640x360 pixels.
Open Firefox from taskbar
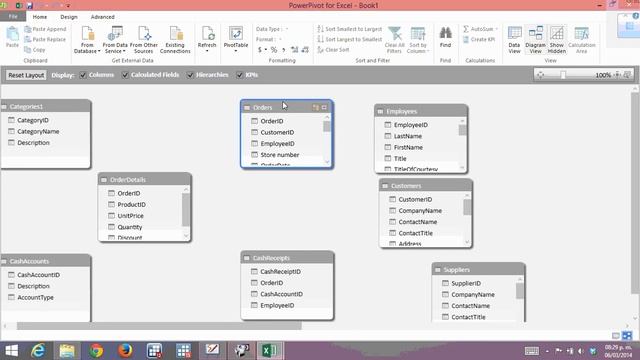point(125,351)
